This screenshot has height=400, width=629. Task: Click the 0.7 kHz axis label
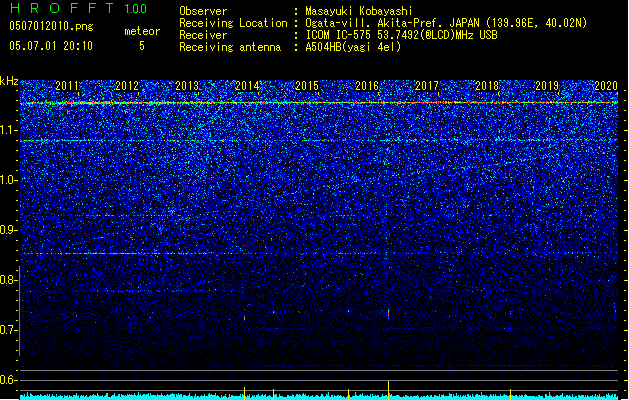8,330
